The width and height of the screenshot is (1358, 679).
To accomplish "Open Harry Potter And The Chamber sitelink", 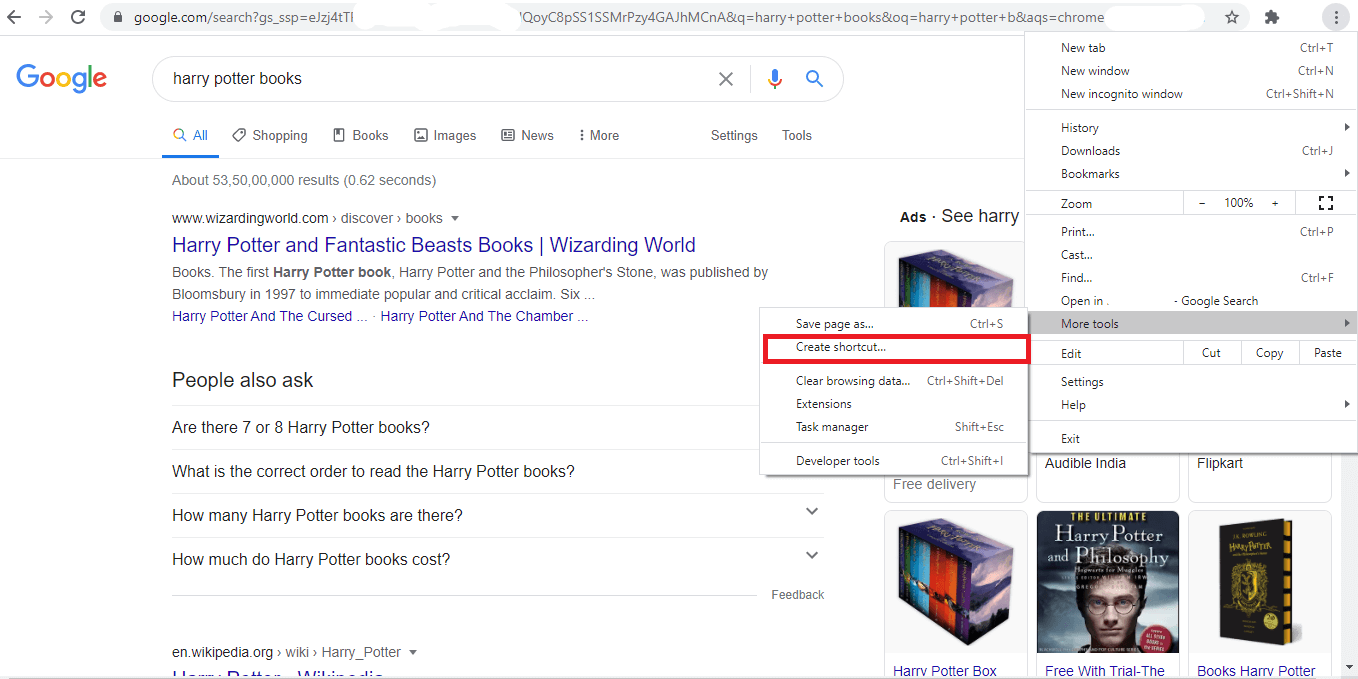I will (x=484, y=316).
